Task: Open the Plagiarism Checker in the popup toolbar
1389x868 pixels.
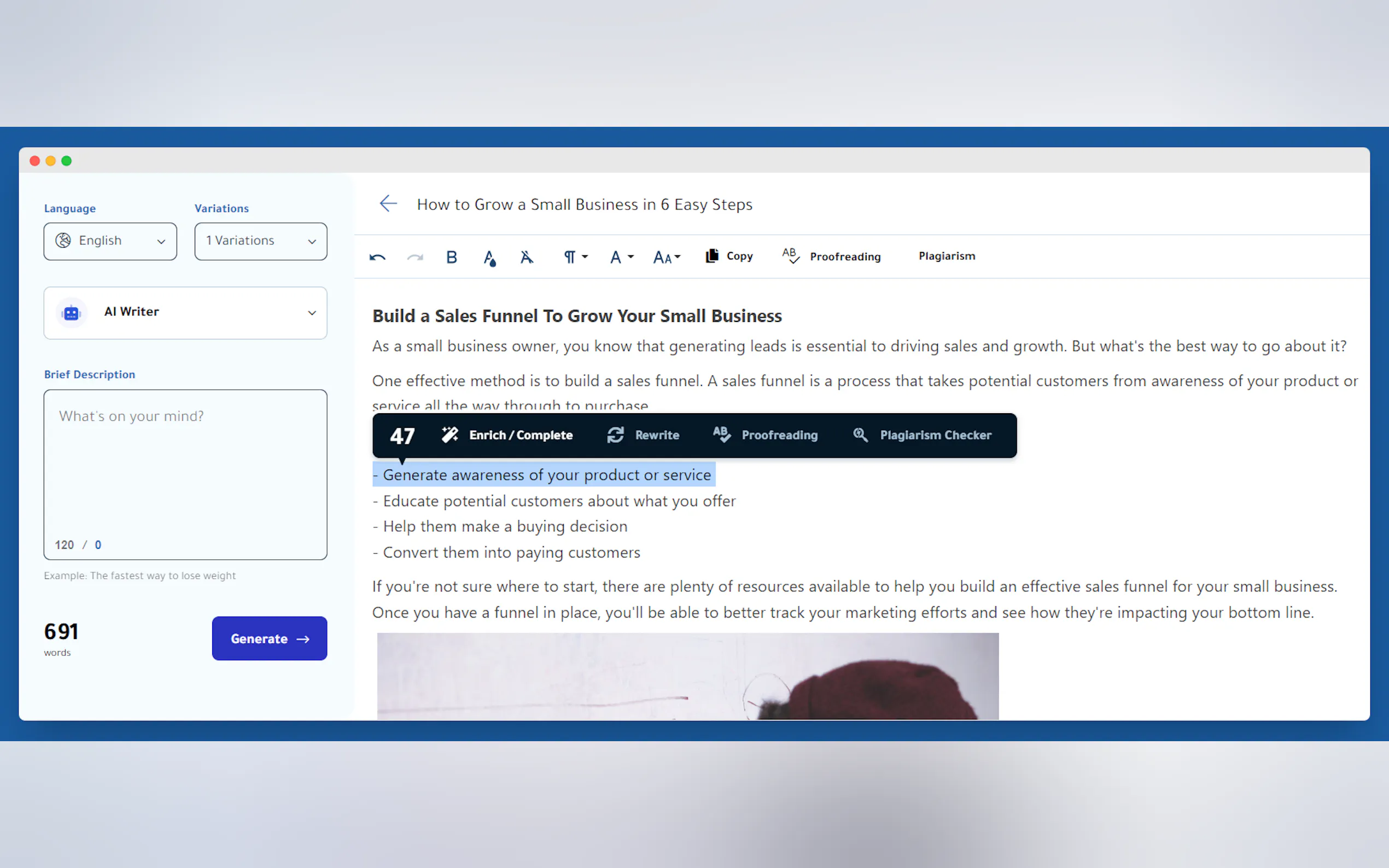Action: (923, 435)
